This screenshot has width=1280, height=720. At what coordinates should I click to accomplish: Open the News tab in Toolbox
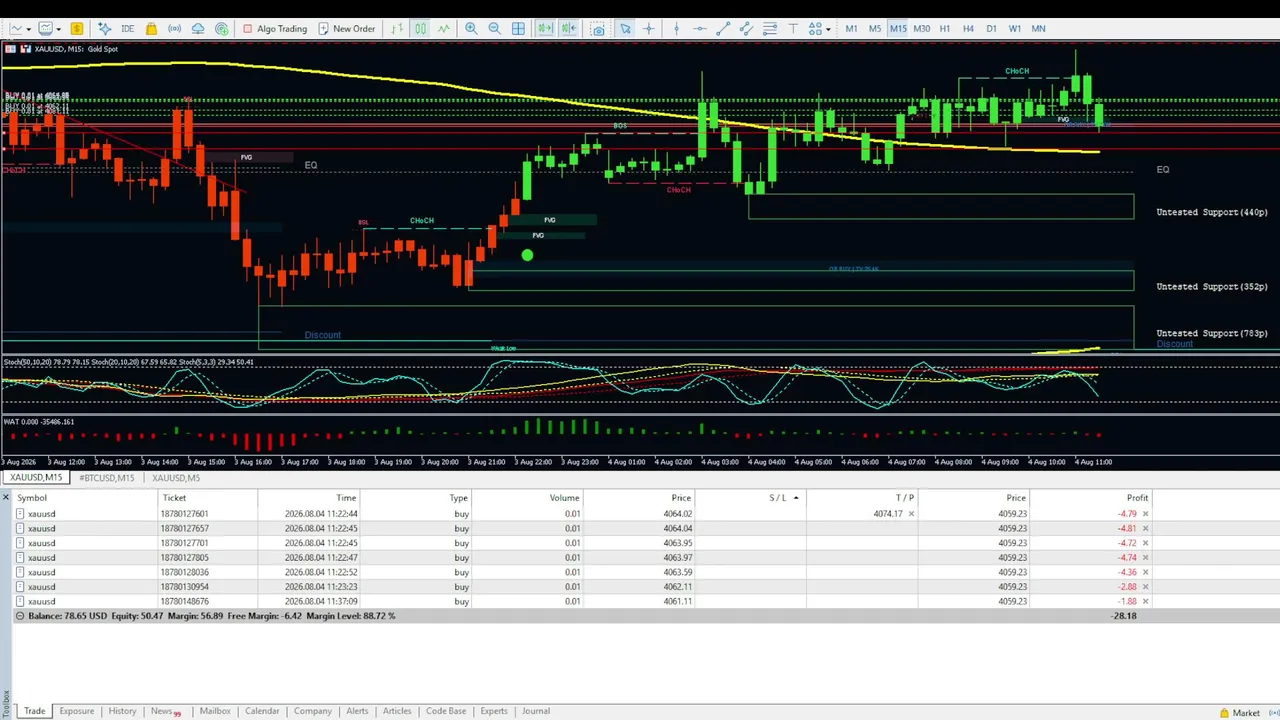(165, 711)
